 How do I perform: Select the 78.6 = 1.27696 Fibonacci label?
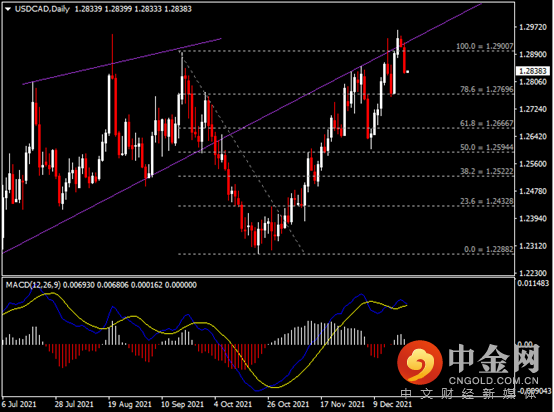[x=487, y=89]
